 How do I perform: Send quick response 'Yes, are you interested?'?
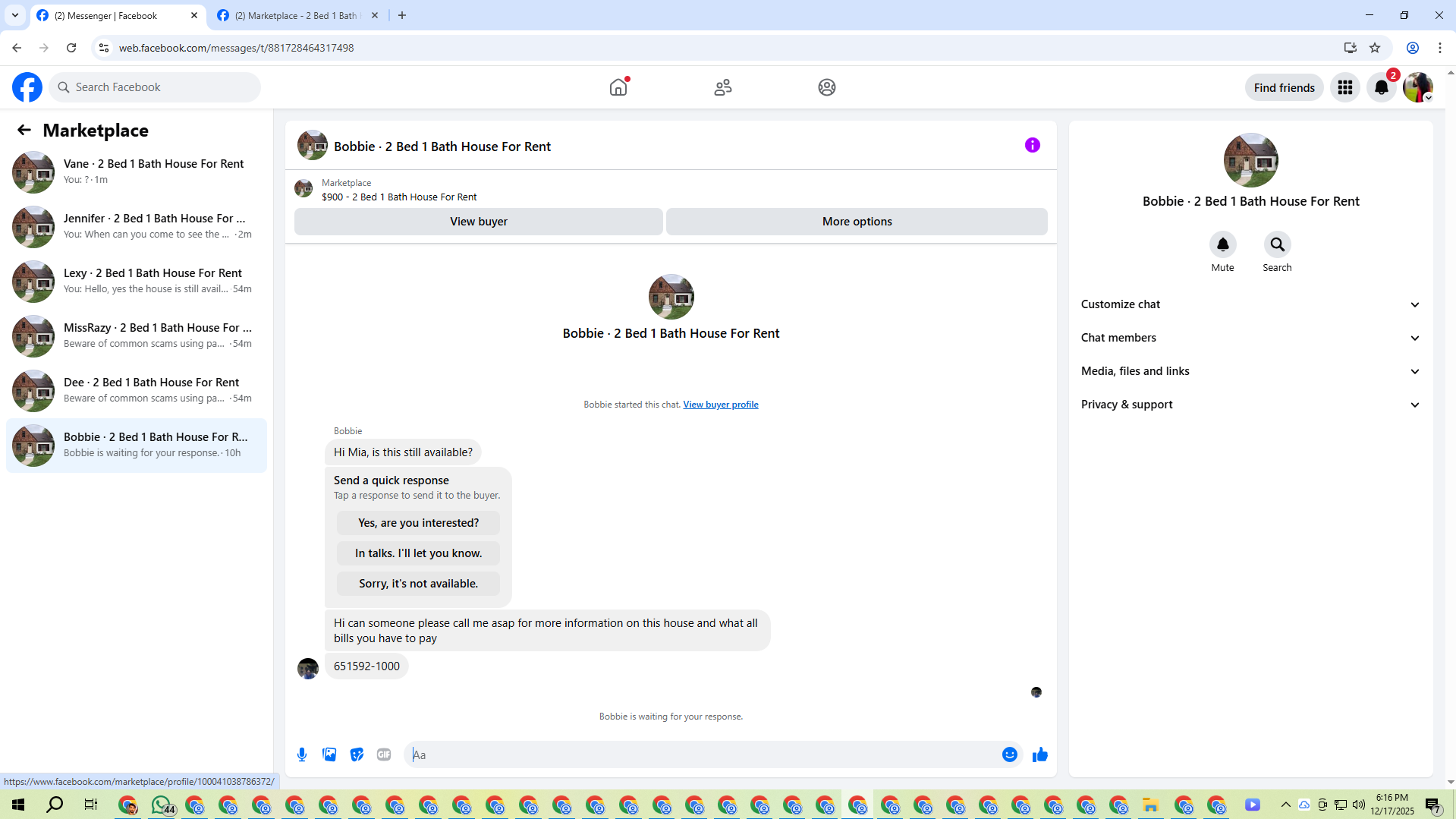tap(418, 523)
